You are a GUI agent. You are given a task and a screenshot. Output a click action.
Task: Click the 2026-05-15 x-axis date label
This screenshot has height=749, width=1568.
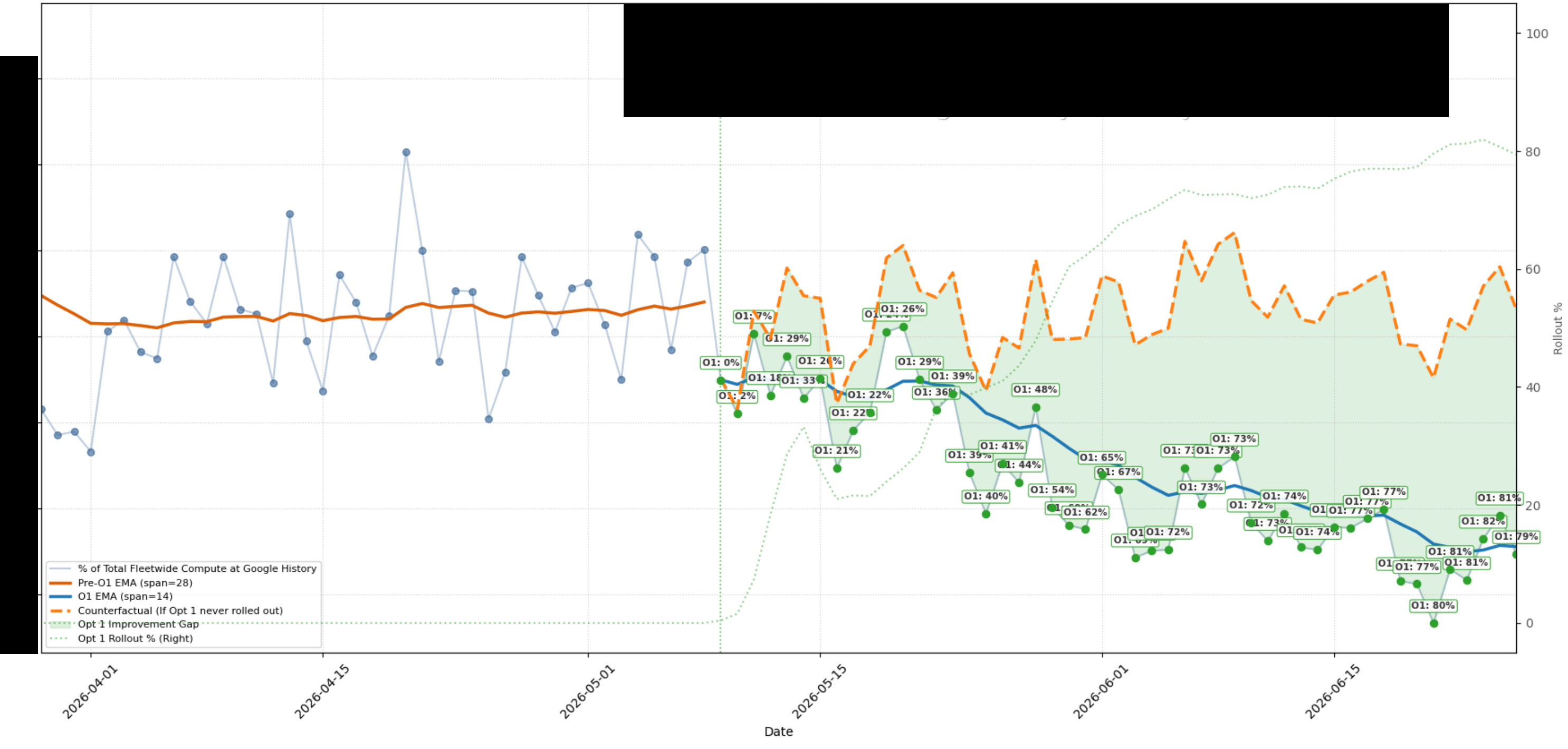[x=819, y=692]
